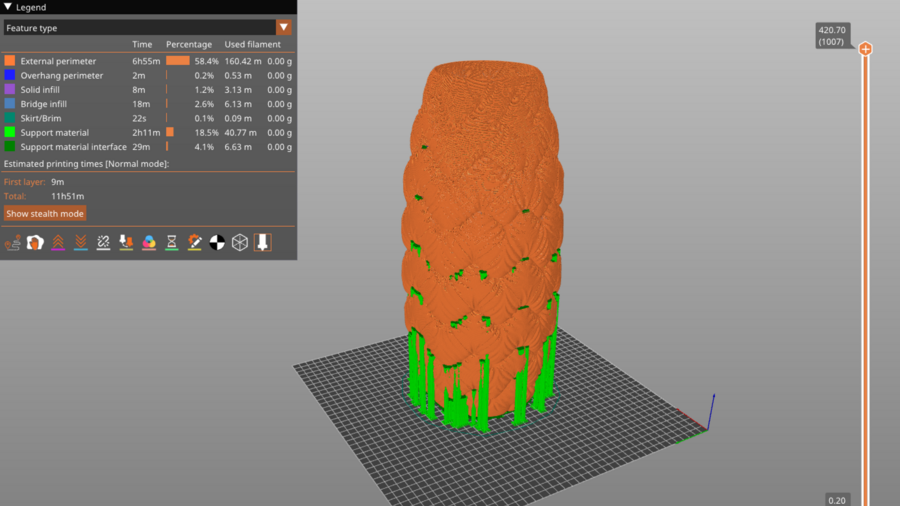Viewport: 900px width, 506px height.
Task: Toggle center of gravity marker icon
Action: point(217,242)
